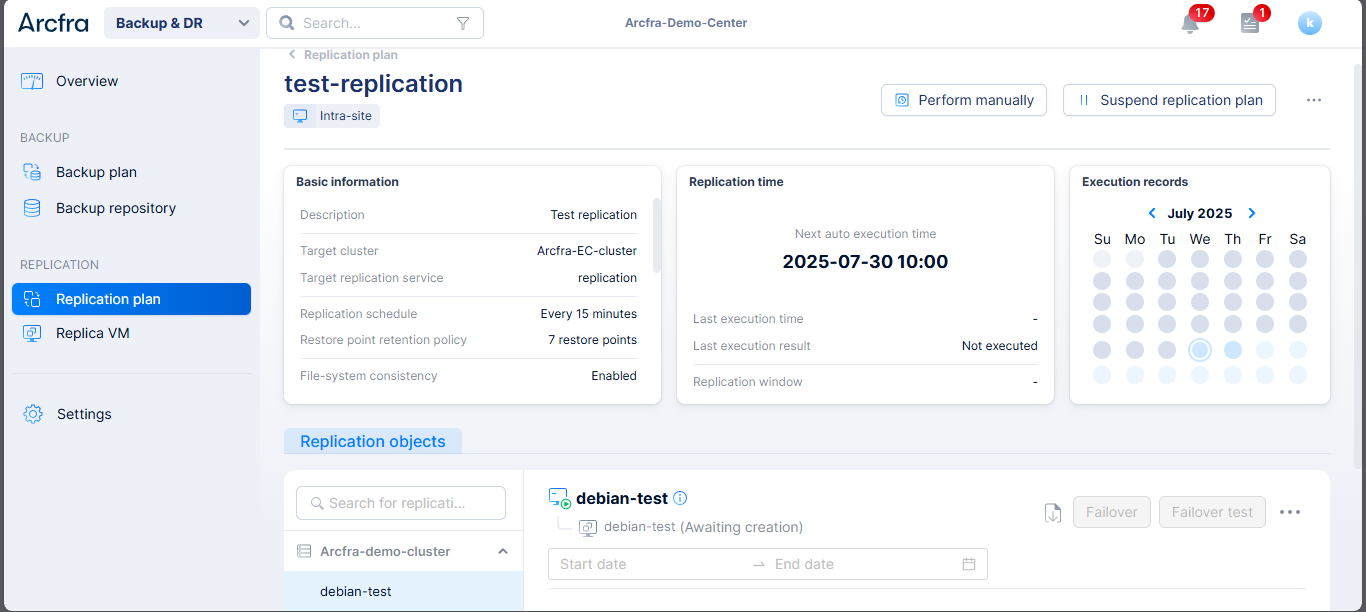The image size is (1366, 612).
Task: Click the user avatar icon
Action: point(1309,24)
